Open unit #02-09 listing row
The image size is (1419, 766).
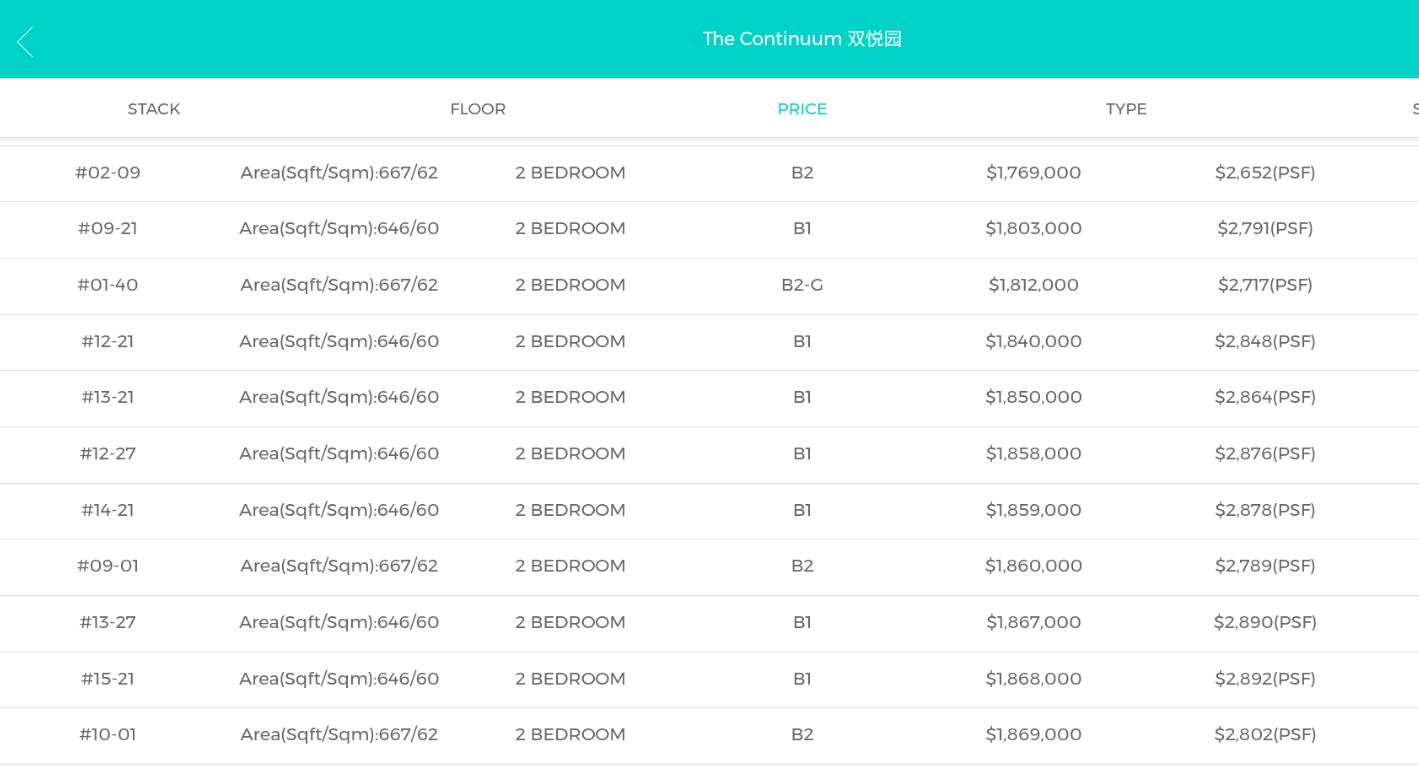click(x=108, y=173)
